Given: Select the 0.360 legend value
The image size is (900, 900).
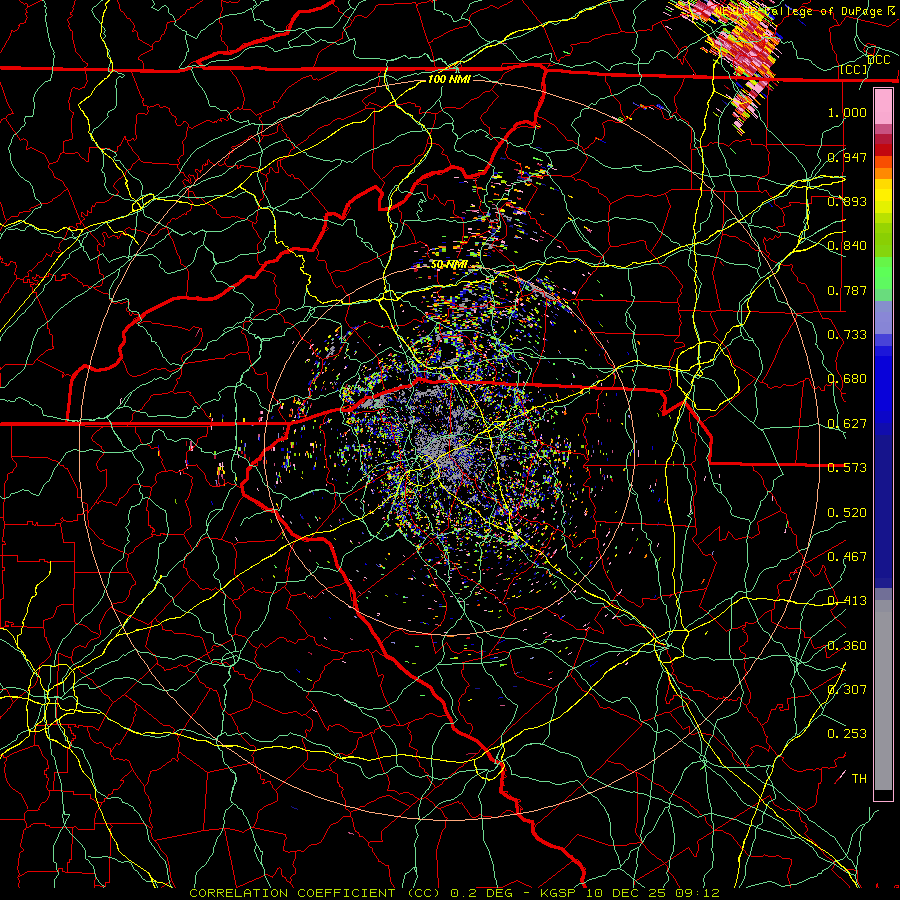Looking at the screenshot, I should (847, 646).
